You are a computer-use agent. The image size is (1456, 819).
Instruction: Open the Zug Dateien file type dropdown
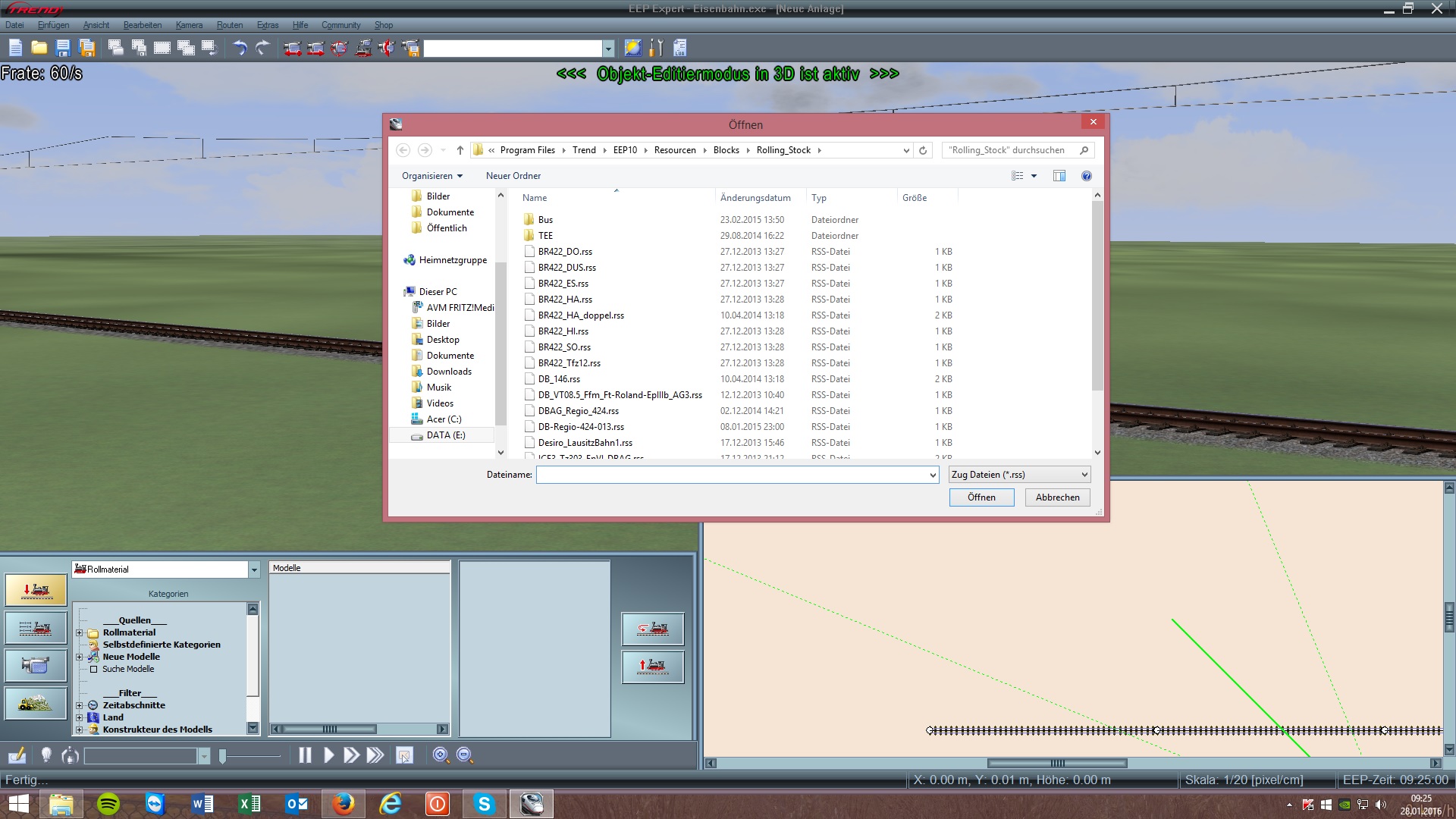(x=1019, y=475)
